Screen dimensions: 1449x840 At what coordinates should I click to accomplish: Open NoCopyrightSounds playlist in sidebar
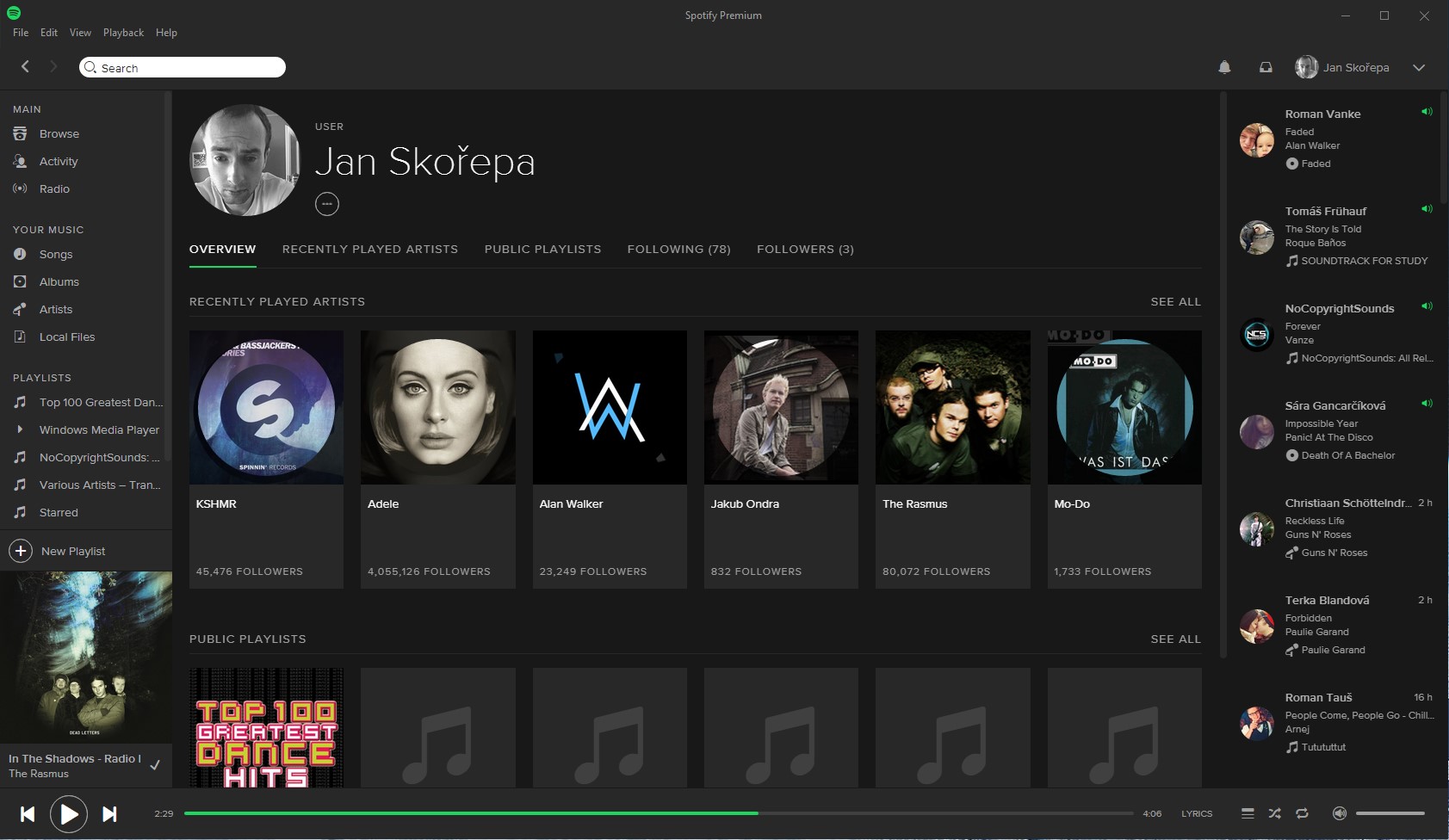(x=99, y=457)
